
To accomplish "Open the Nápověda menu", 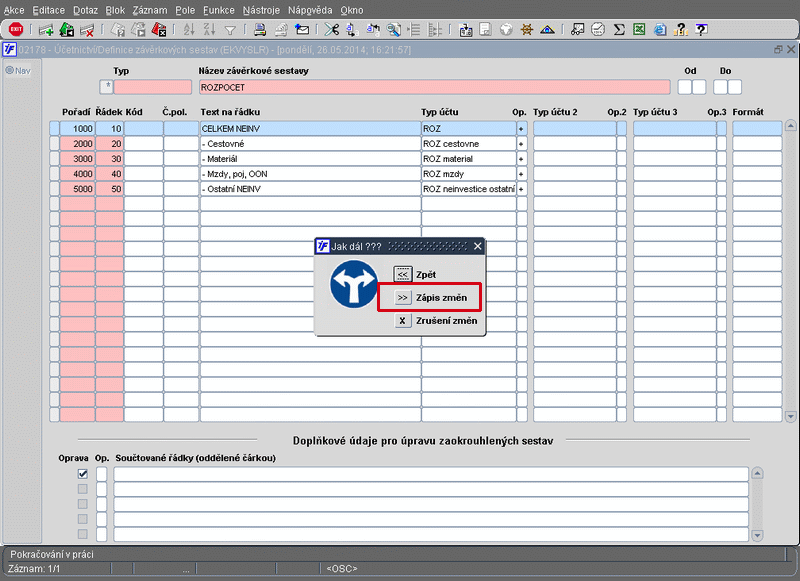I will coord(310,10).
